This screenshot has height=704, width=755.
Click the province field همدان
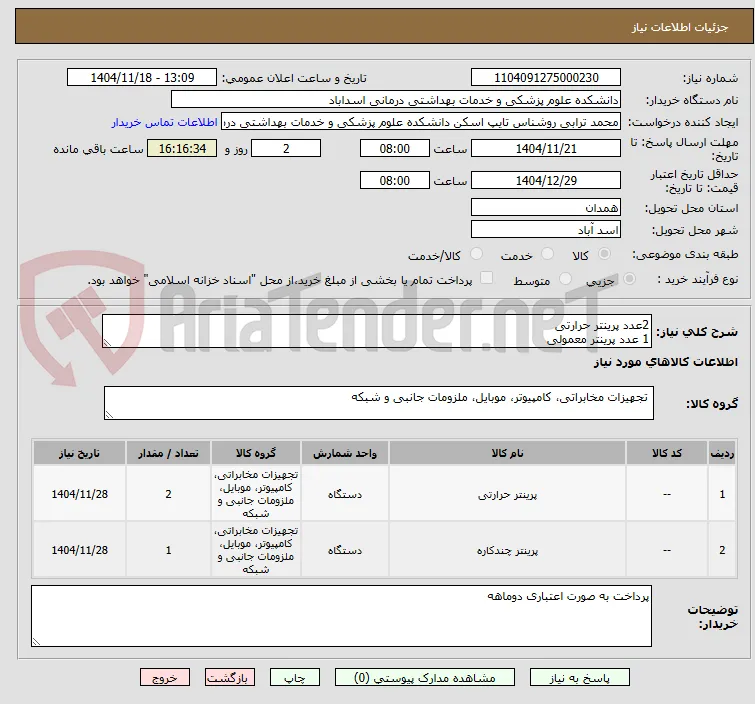[x=546, y=208]
